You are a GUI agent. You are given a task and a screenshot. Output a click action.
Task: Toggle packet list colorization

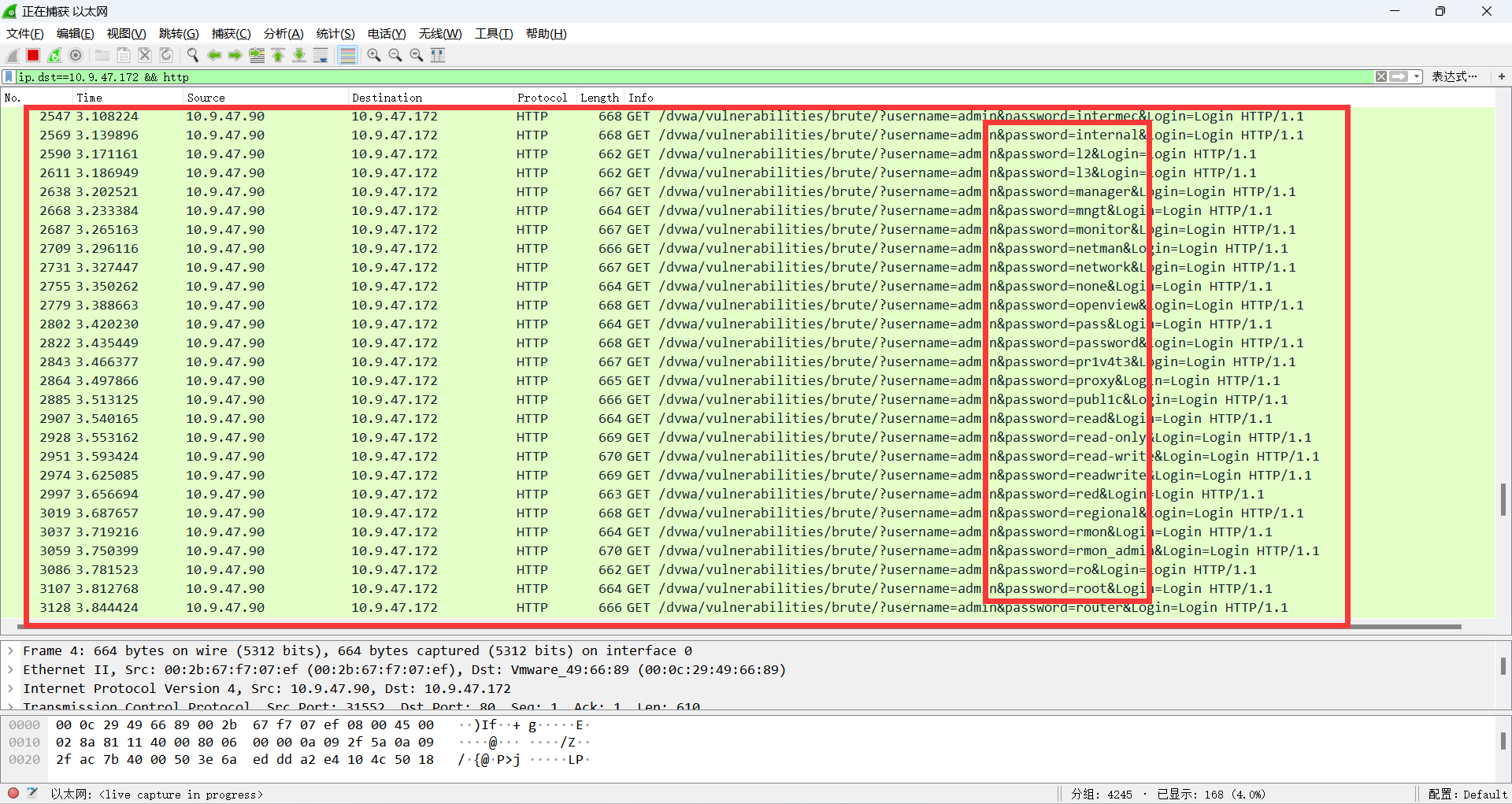pos(347,55)
